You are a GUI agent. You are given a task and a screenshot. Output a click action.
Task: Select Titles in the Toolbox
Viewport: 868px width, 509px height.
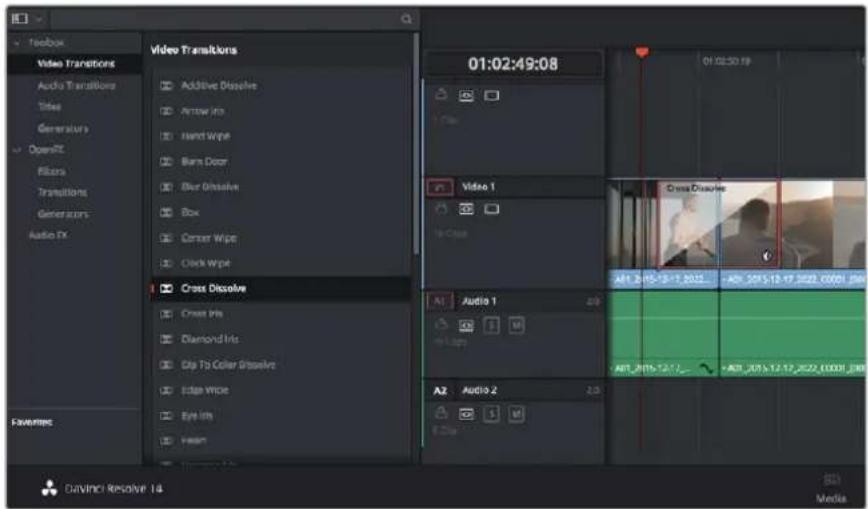pyautogui.click(x=49, y=106)
